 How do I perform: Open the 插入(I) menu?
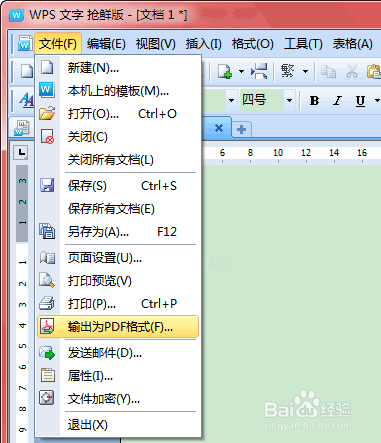[203, 44]
